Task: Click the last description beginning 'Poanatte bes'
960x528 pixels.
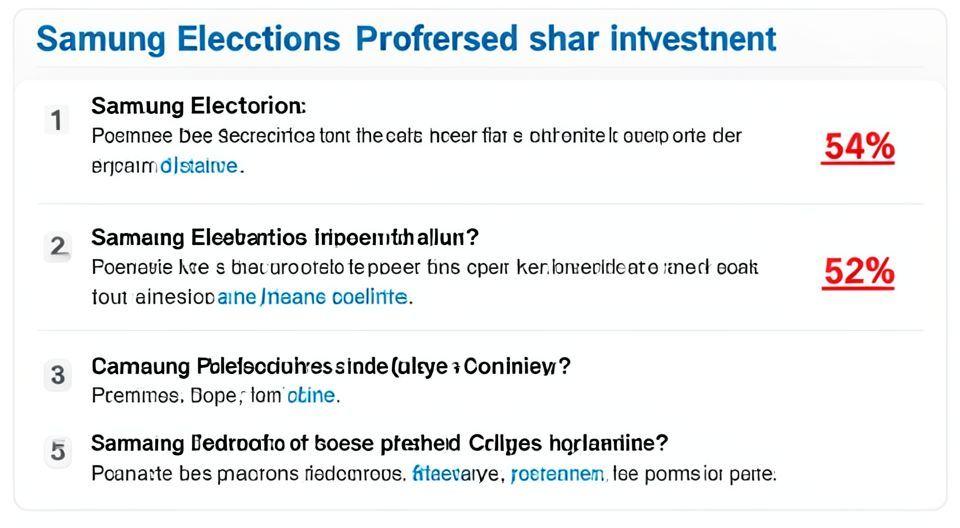Action: [x=250, y=473]
